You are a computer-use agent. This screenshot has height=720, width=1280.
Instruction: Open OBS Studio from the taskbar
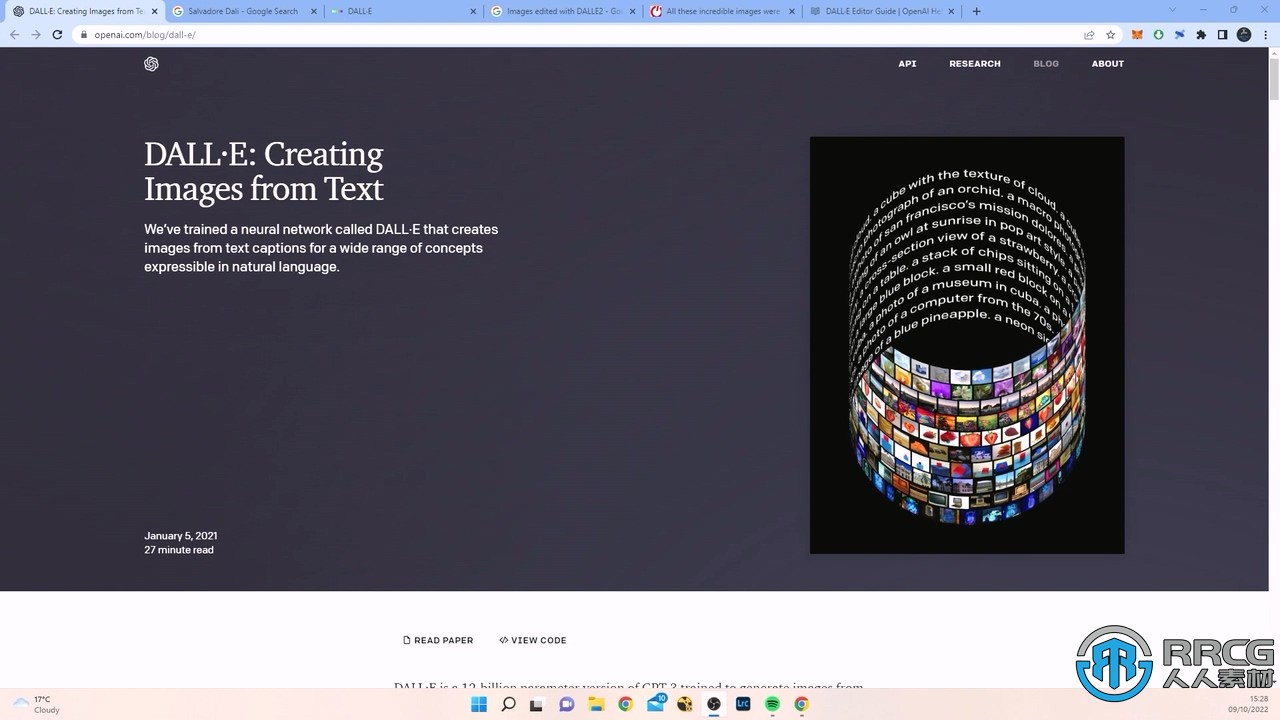714,704
